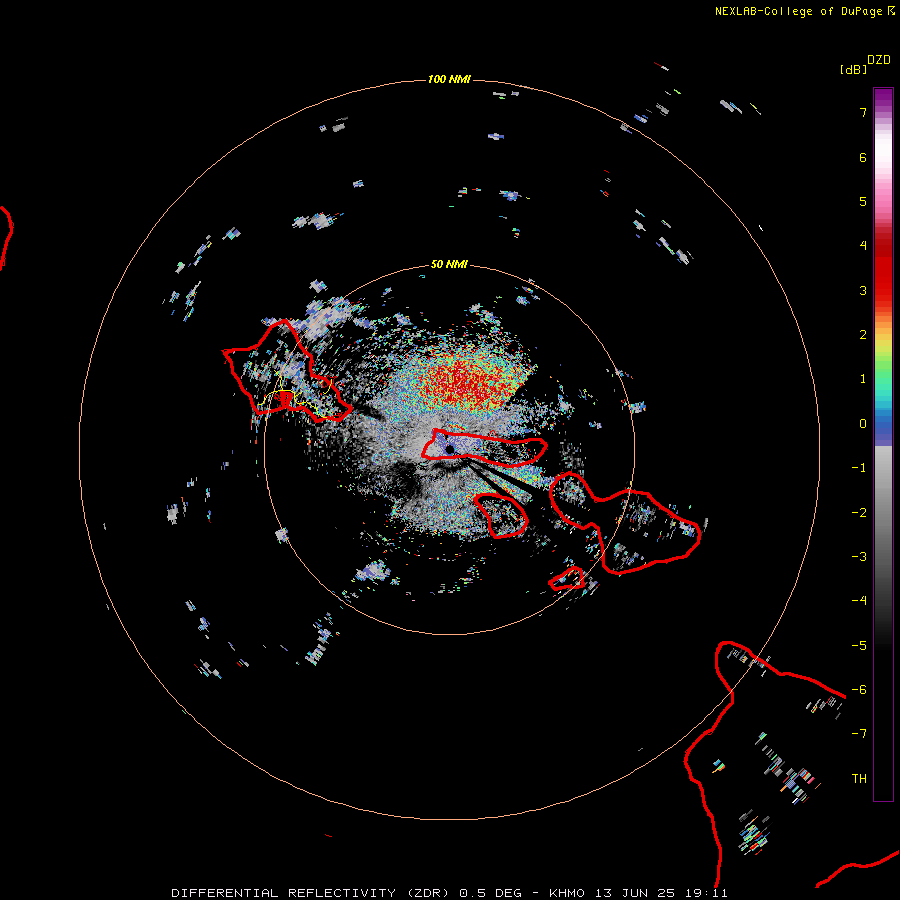Click the "7" value on the color scale

[863, 112]
